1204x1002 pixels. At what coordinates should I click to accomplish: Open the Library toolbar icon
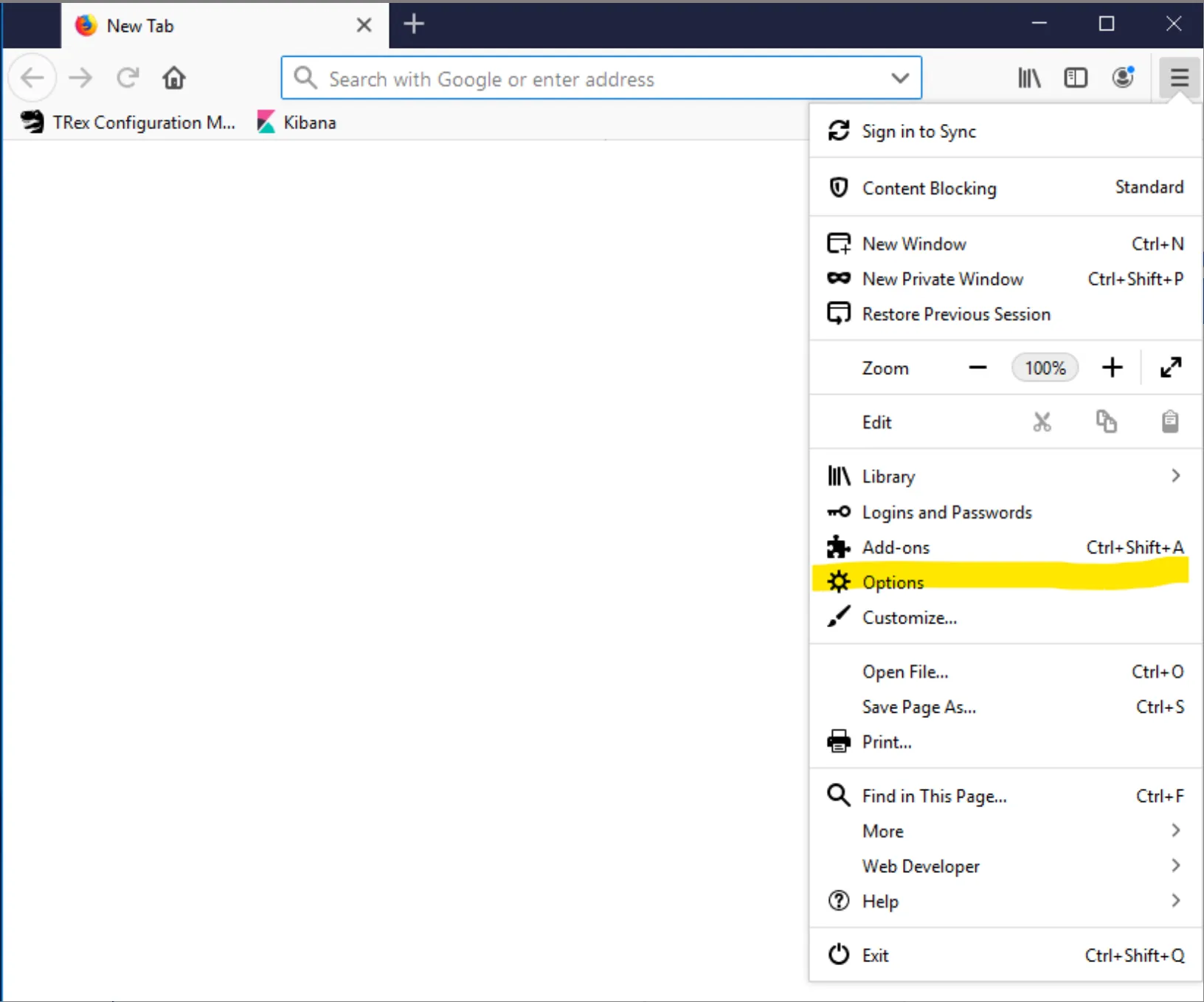click(x=1029, y=77)
